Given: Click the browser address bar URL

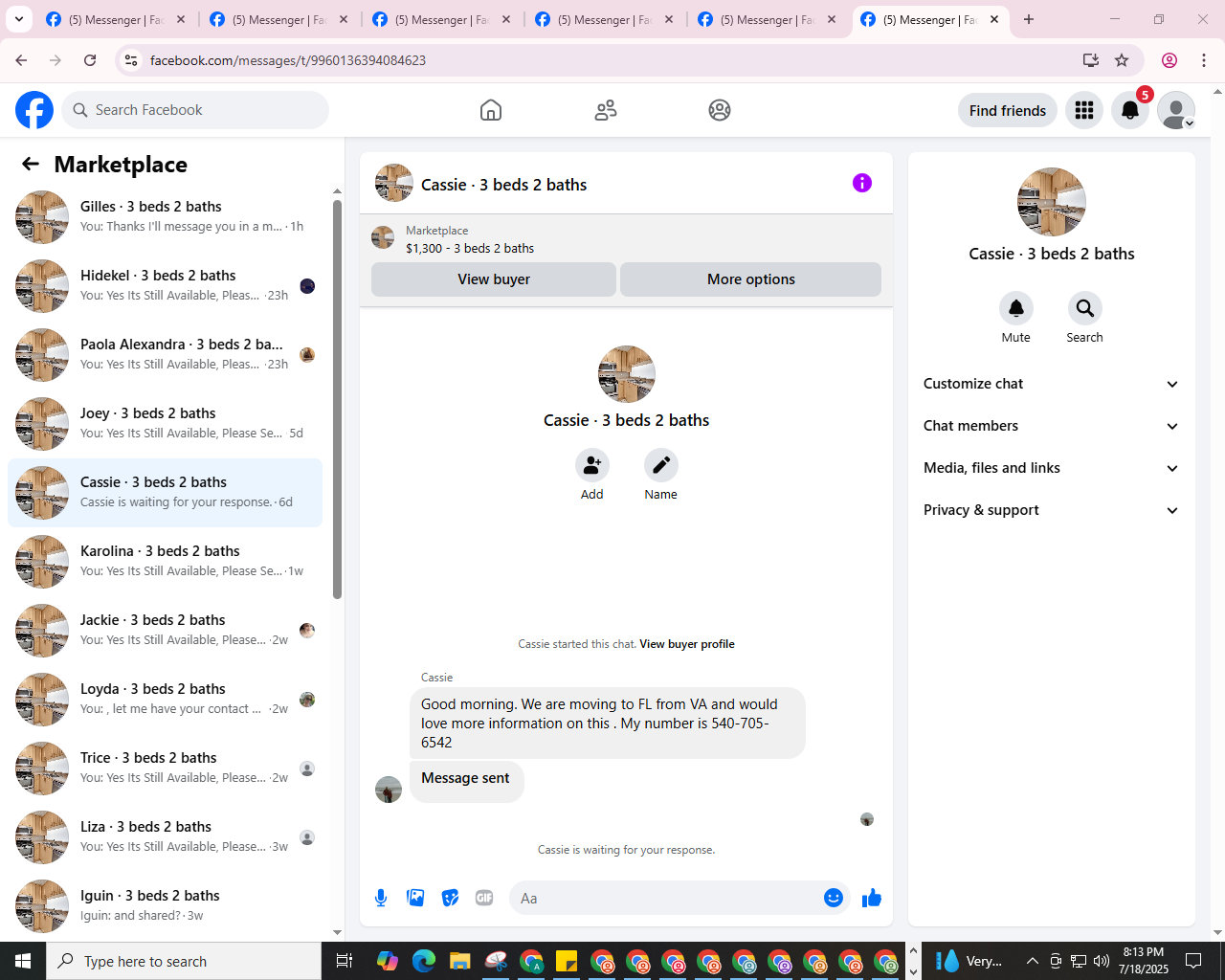Looking at the screenshot, I should (288, 60).
